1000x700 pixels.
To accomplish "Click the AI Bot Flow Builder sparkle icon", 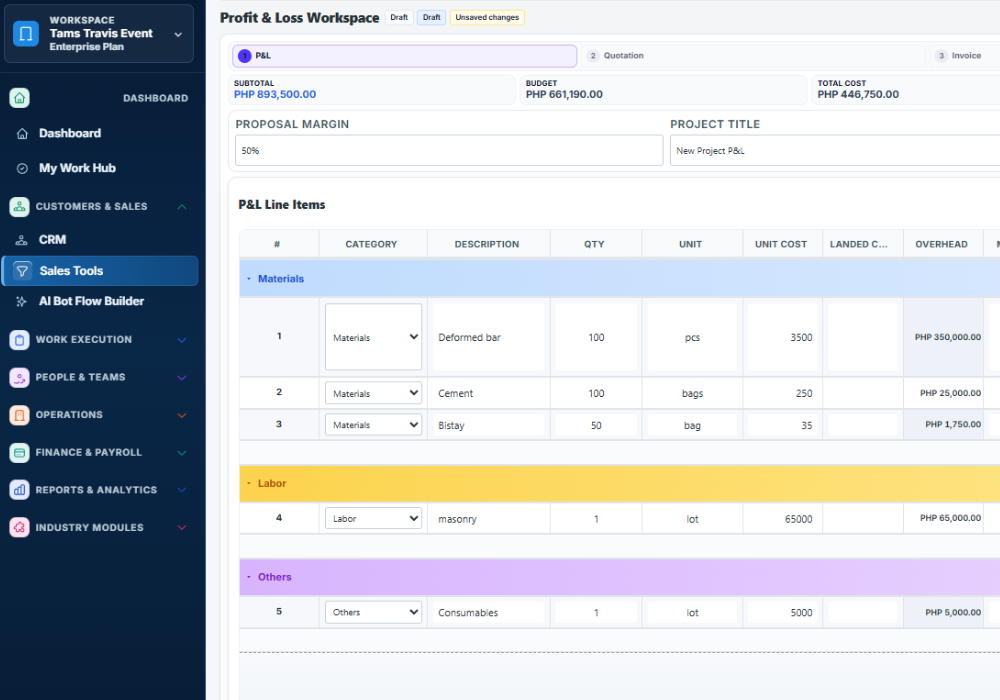I will coord(22,302).
